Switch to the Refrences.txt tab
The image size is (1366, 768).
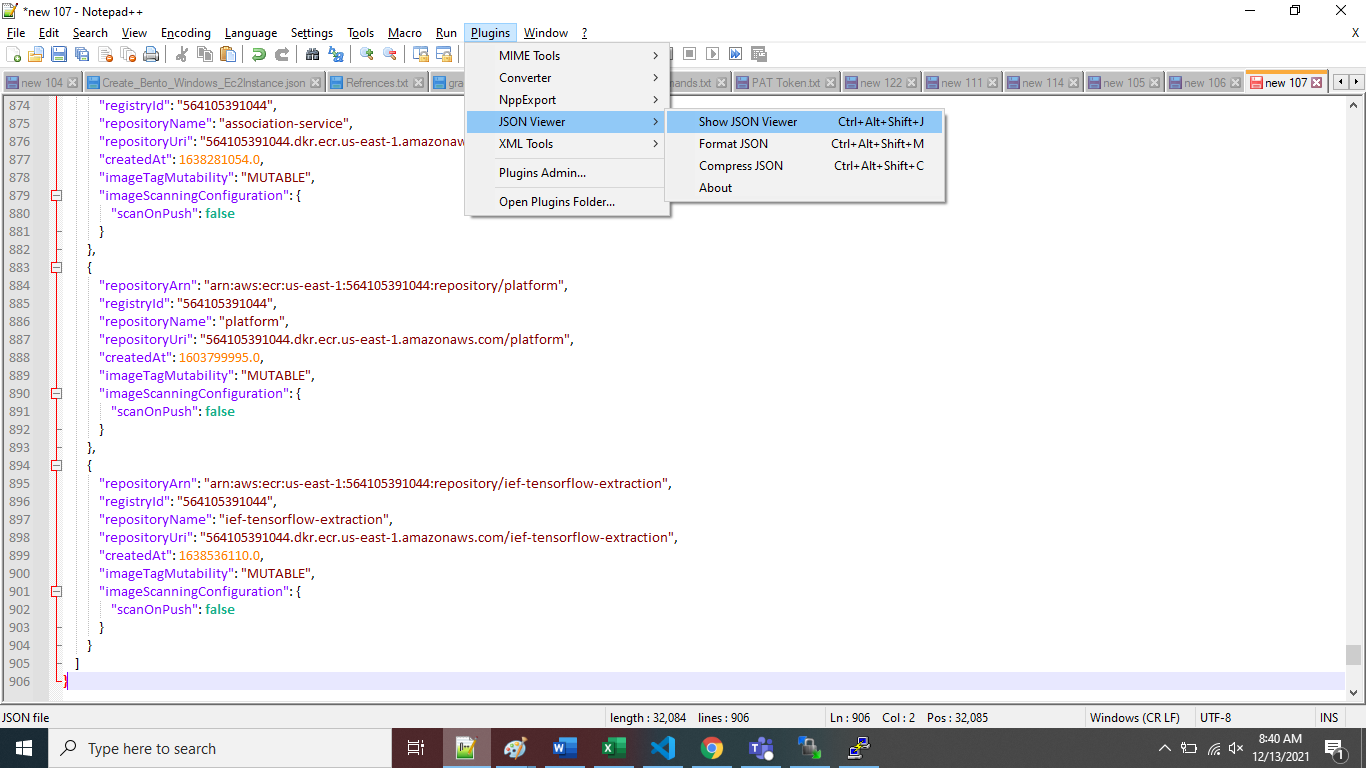click(377, 83)
